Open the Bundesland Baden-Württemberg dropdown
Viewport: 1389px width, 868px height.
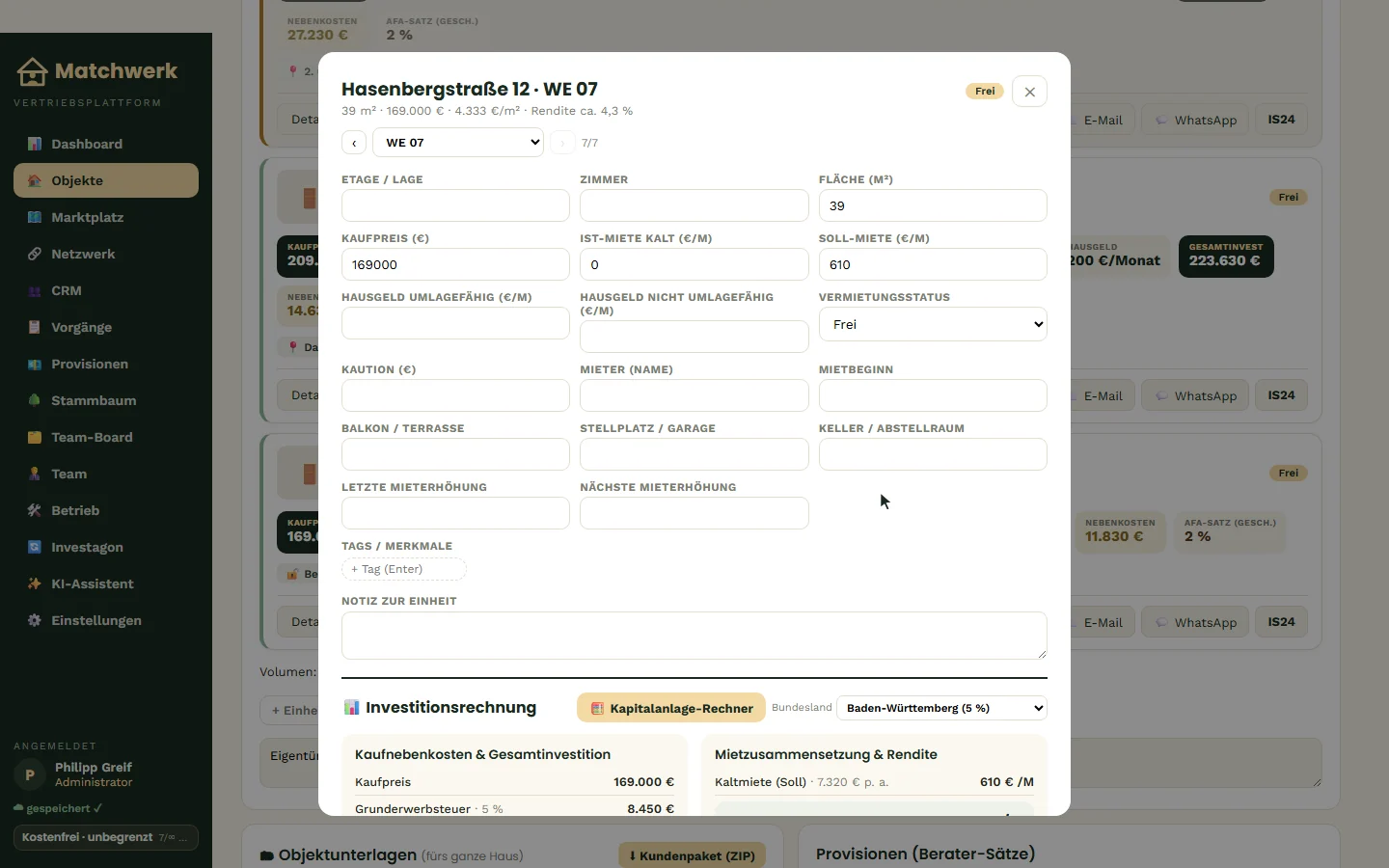tap(941, 708)
